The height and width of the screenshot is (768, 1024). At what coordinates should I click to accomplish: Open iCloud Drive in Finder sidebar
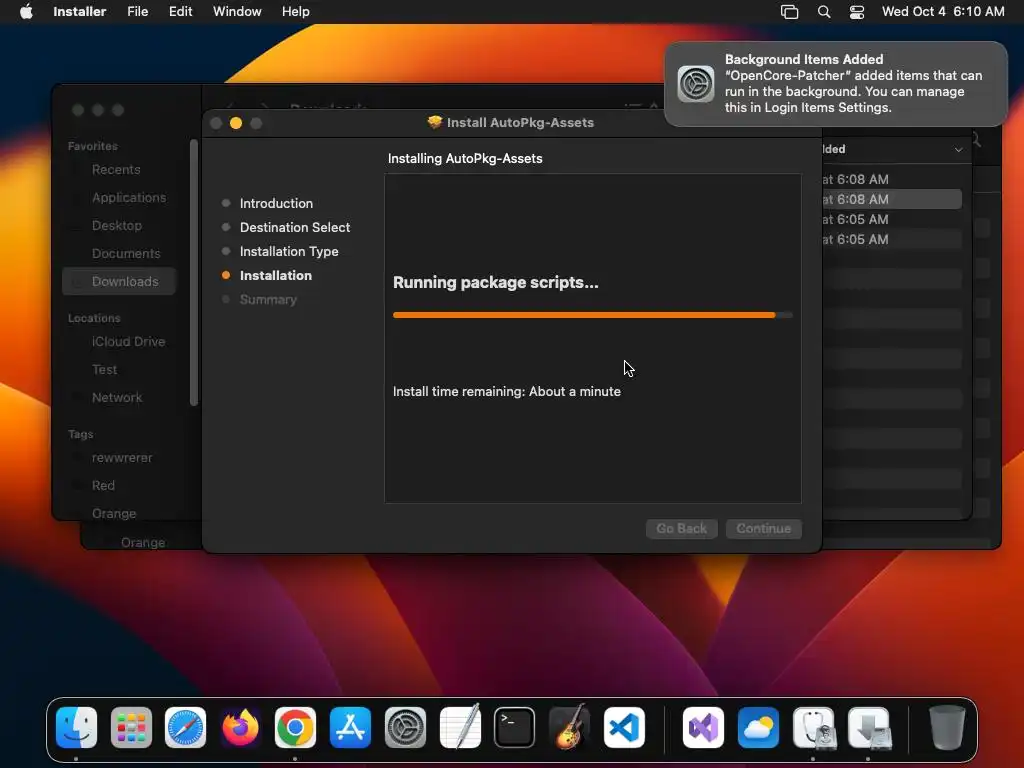click(128, 342)
